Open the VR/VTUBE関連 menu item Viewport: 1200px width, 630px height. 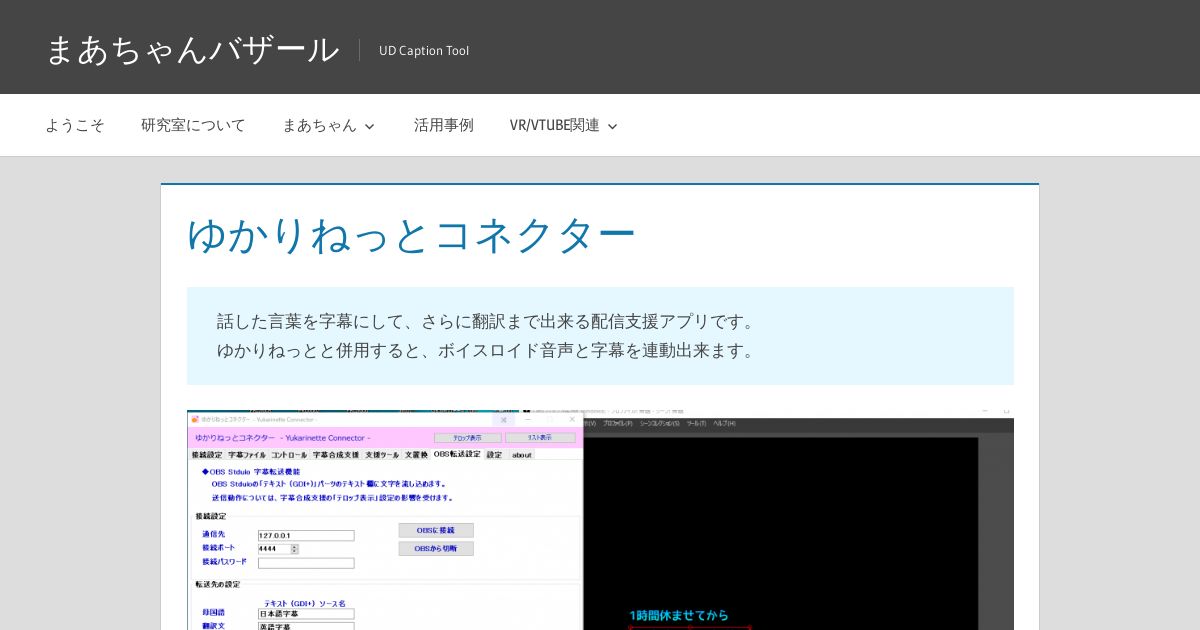[x=554, y=125]
